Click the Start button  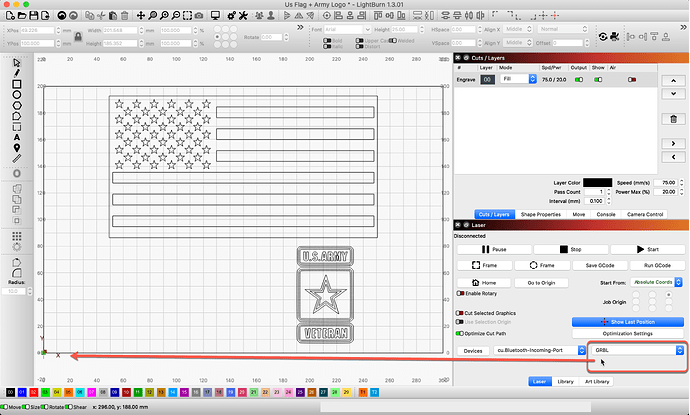[x=647, y=249]
